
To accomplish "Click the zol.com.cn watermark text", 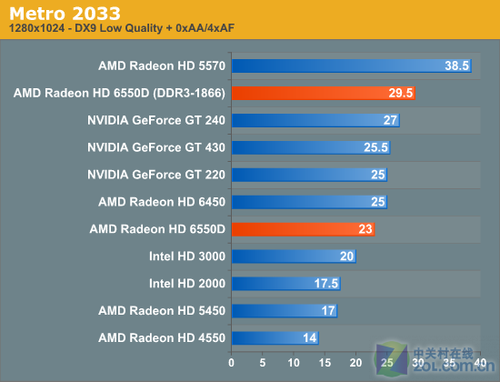I will (454, 366).
